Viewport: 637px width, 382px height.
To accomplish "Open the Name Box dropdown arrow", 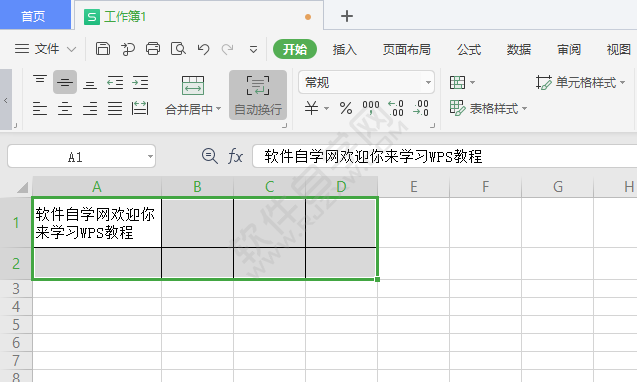I will pyautogui.click(x=150, y=156).
